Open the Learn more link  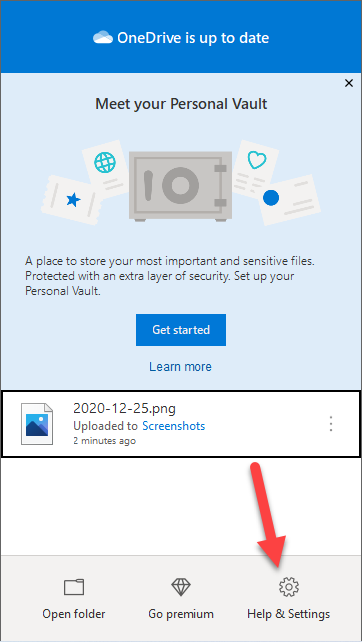pyautogui.click(x=181, y=366)
